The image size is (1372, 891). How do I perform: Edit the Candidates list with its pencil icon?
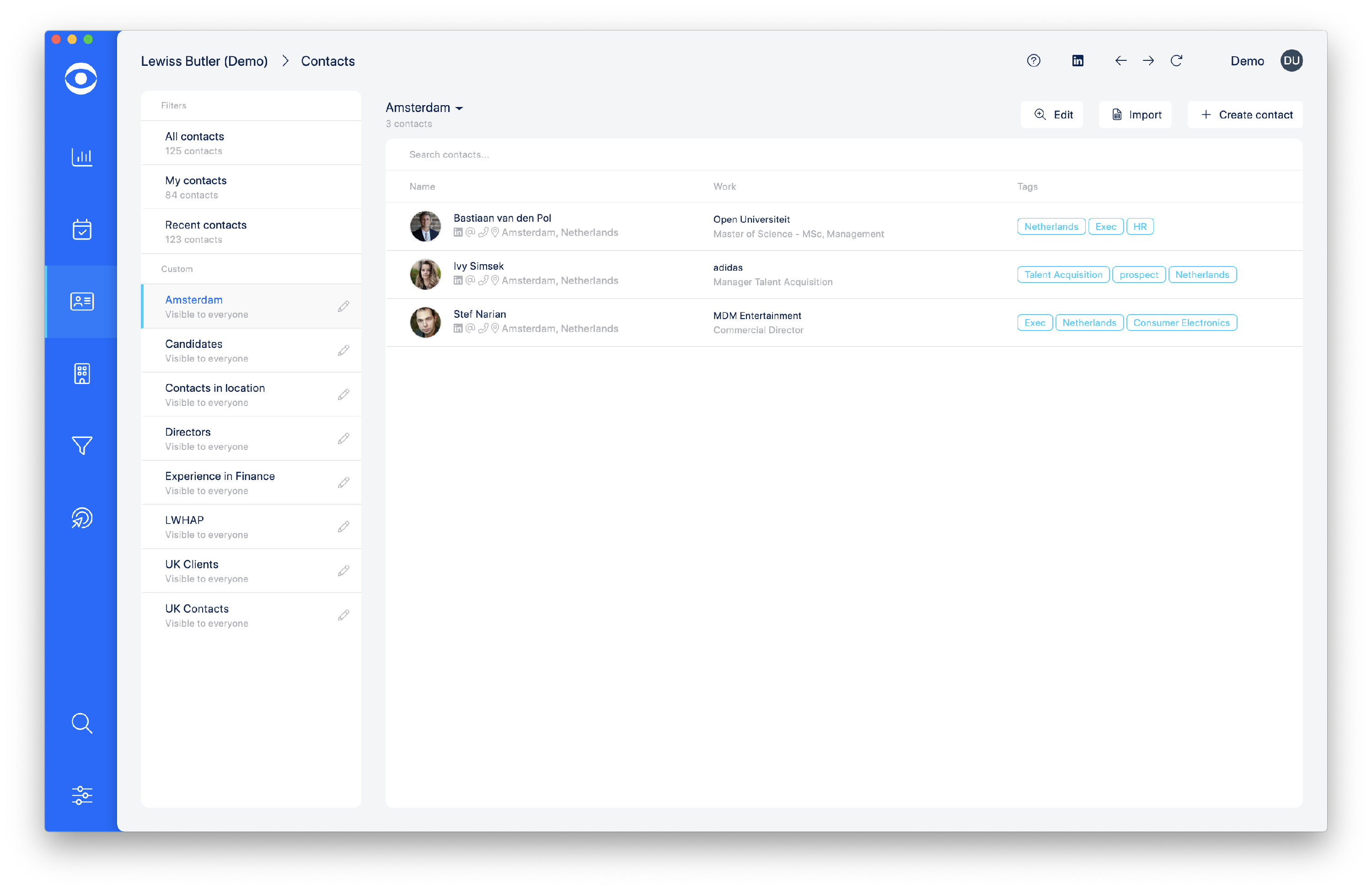point(343,350)
